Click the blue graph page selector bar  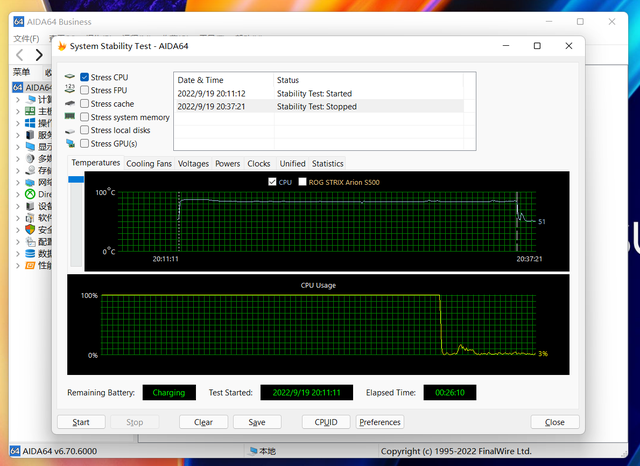coord(76,179)
